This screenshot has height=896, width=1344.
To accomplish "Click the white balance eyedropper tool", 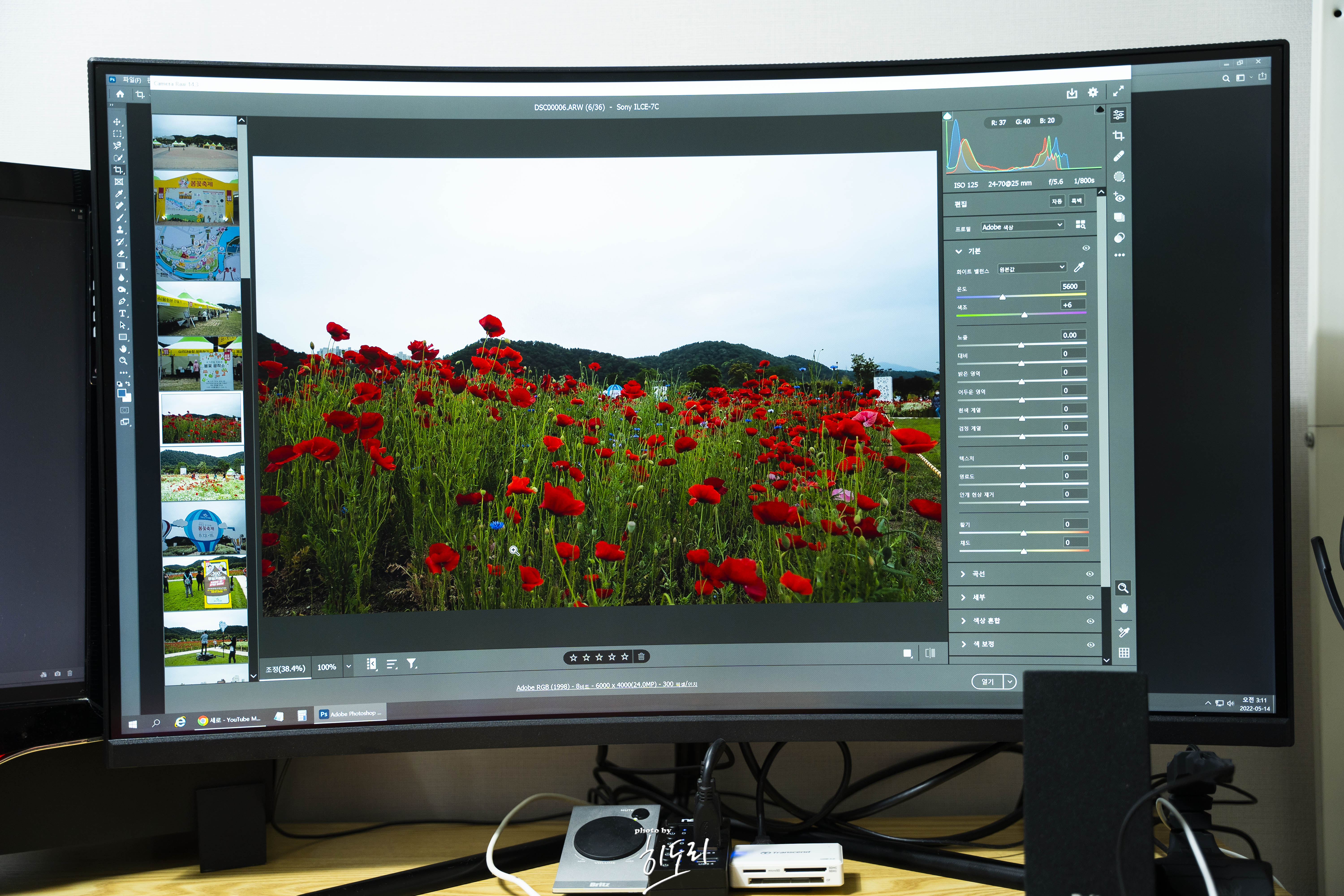I will tap(1079, 267).
